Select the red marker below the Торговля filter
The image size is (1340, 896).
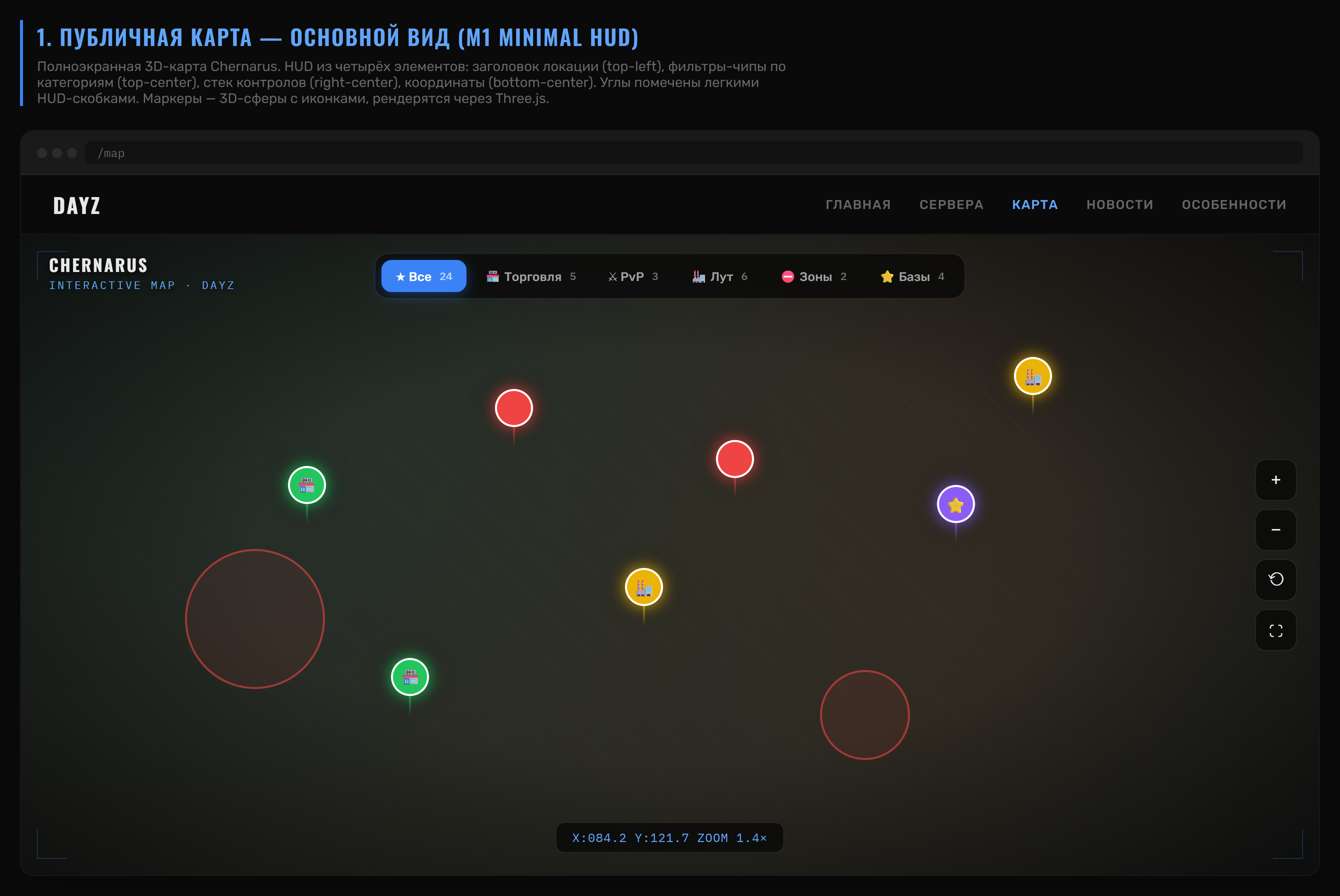pos(514,408)
